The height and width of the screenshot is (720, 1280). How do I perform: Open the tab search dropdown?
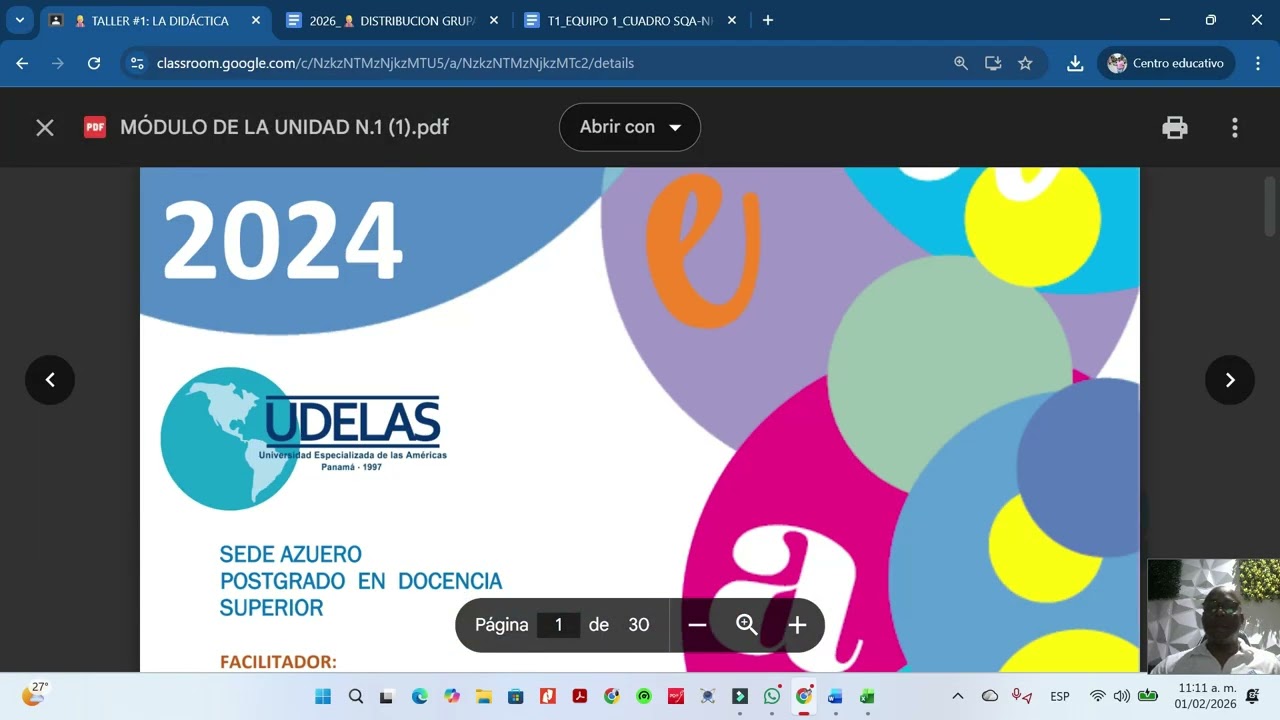(x=19, y=20)
